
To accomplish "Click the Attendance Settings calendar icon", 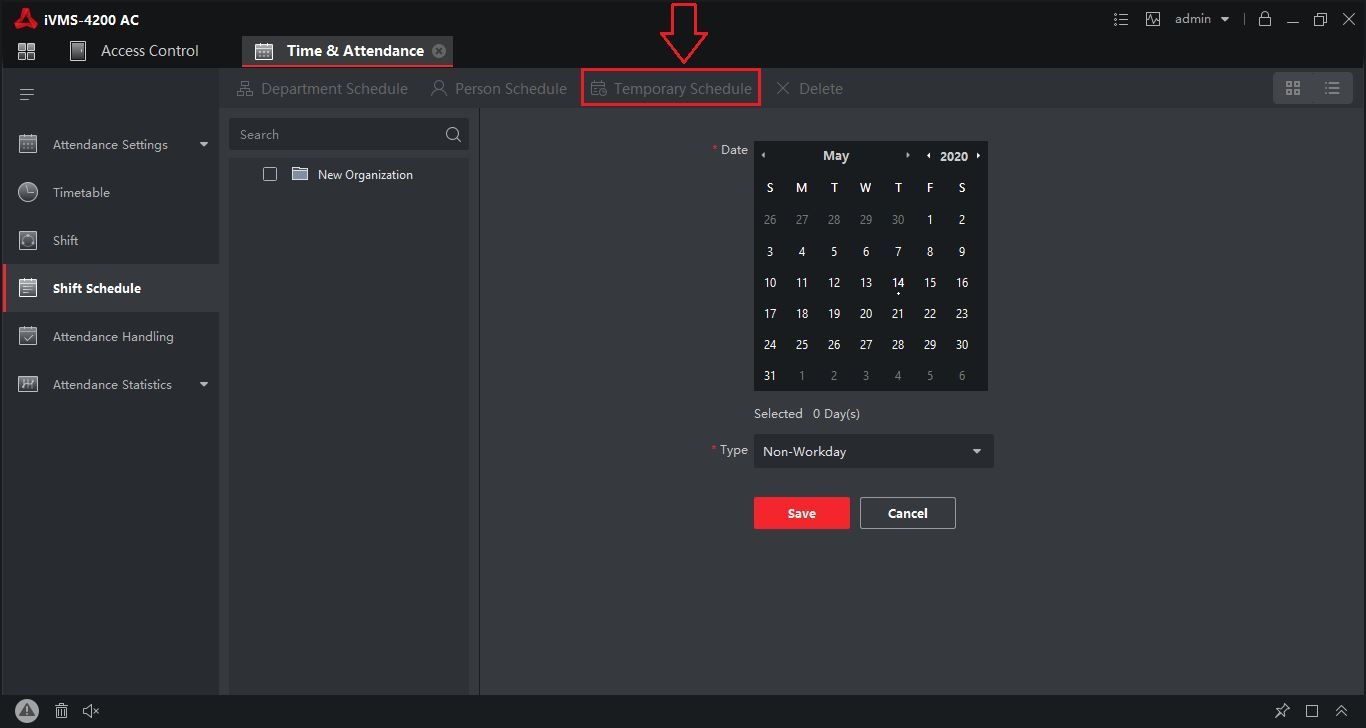I will (28, 145).
